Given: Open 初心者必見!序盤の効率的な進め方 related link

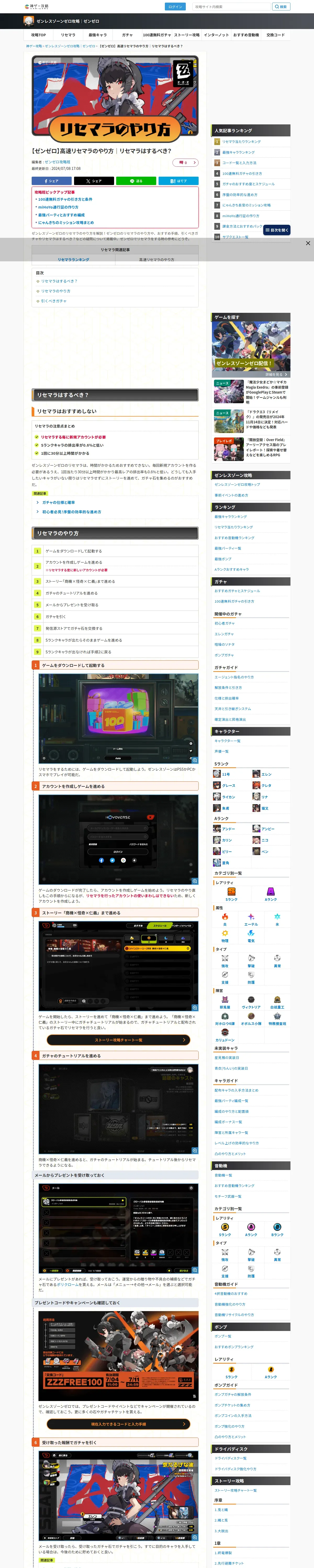Looking at the screenshot, I should [x=71, y=512].
